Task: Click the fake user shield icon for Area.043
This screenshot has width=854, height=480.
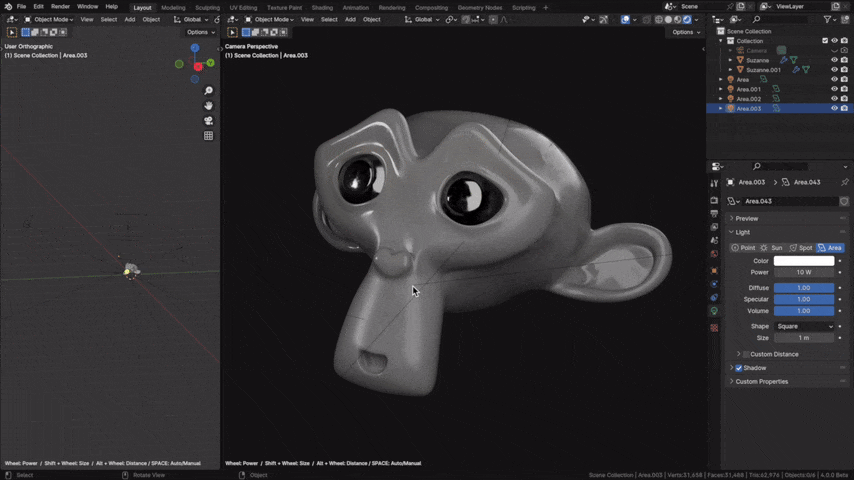Action: point(844,202)
